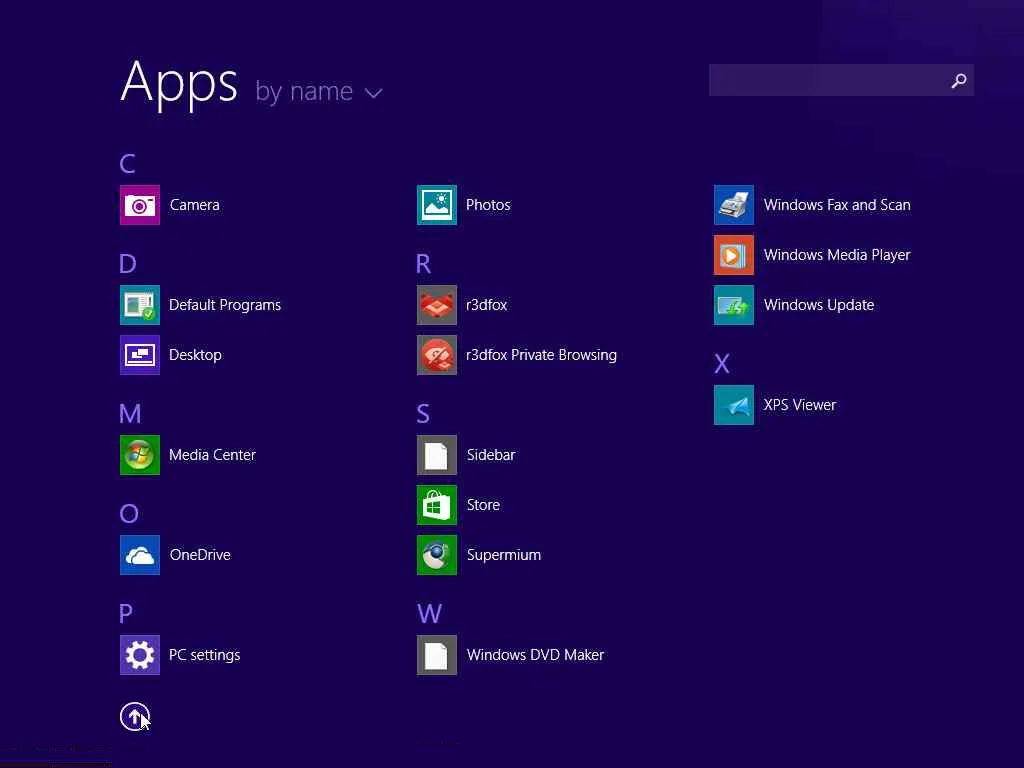Click inside the apps search box

click(x=841, y=80)
